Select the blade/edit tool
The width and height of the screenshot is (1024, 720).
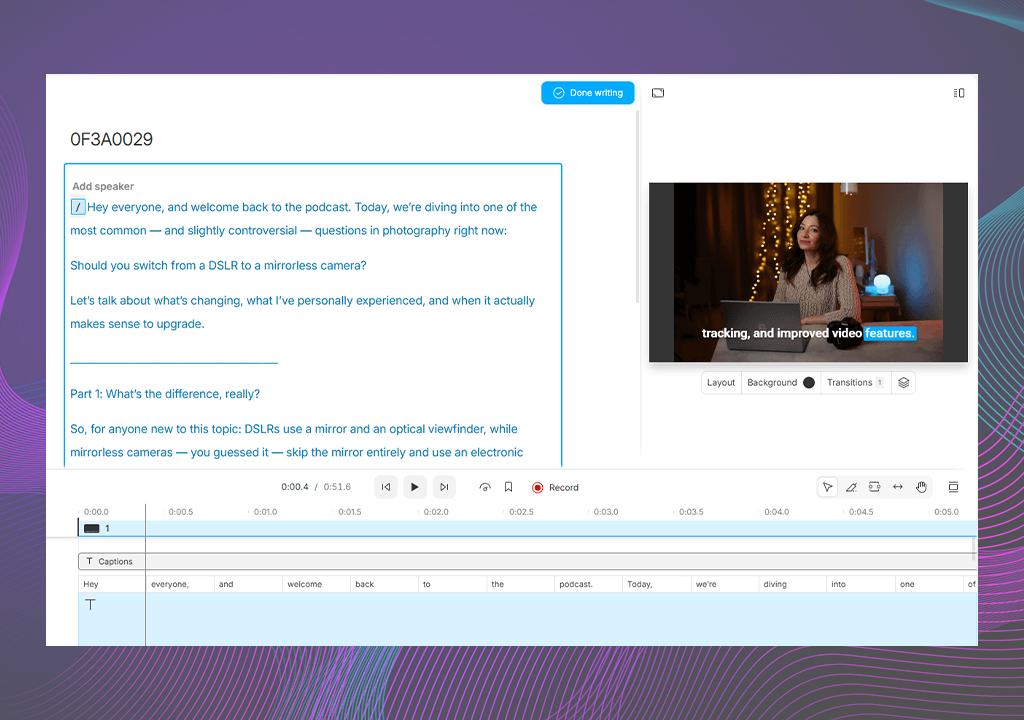[851, 487]
